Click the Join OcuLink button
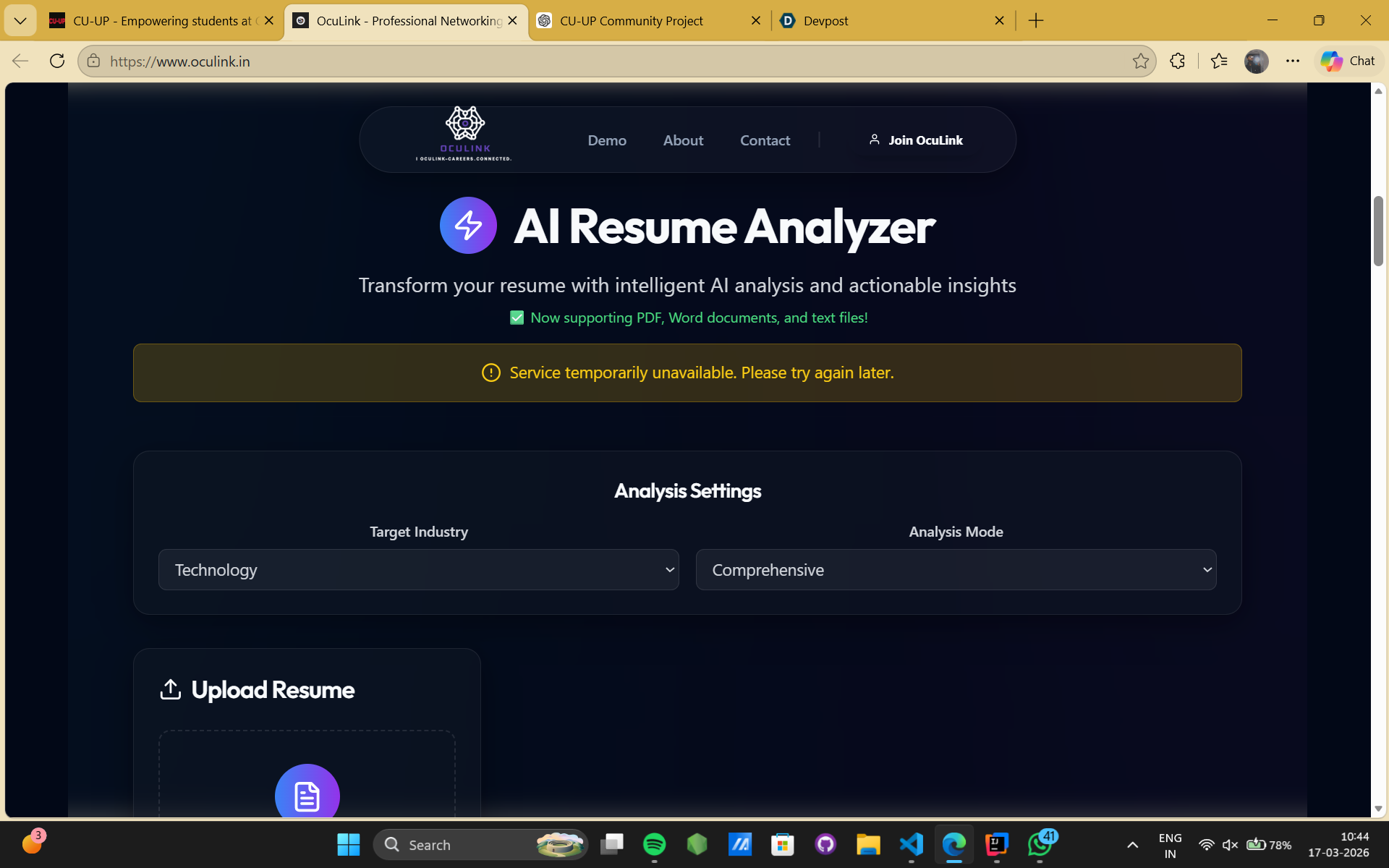Viewport: 1389px width, 868px height. pyautogui.click(x=916, y=140)
